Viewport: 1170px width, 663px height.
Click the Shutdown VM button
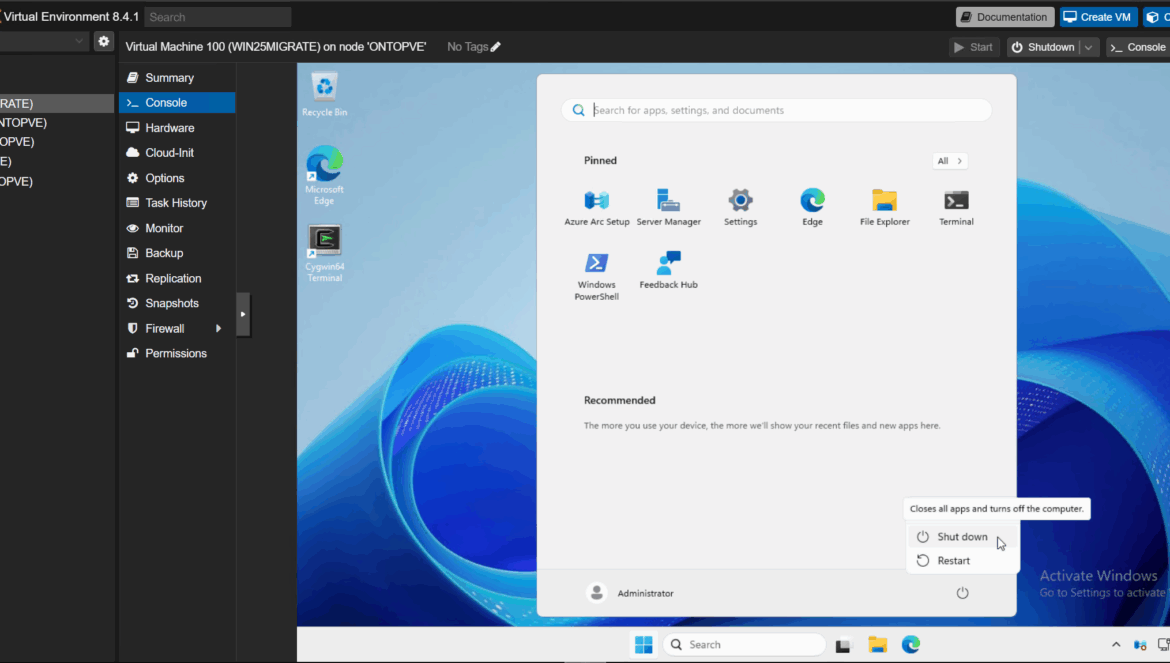(x=1043, y=47)
